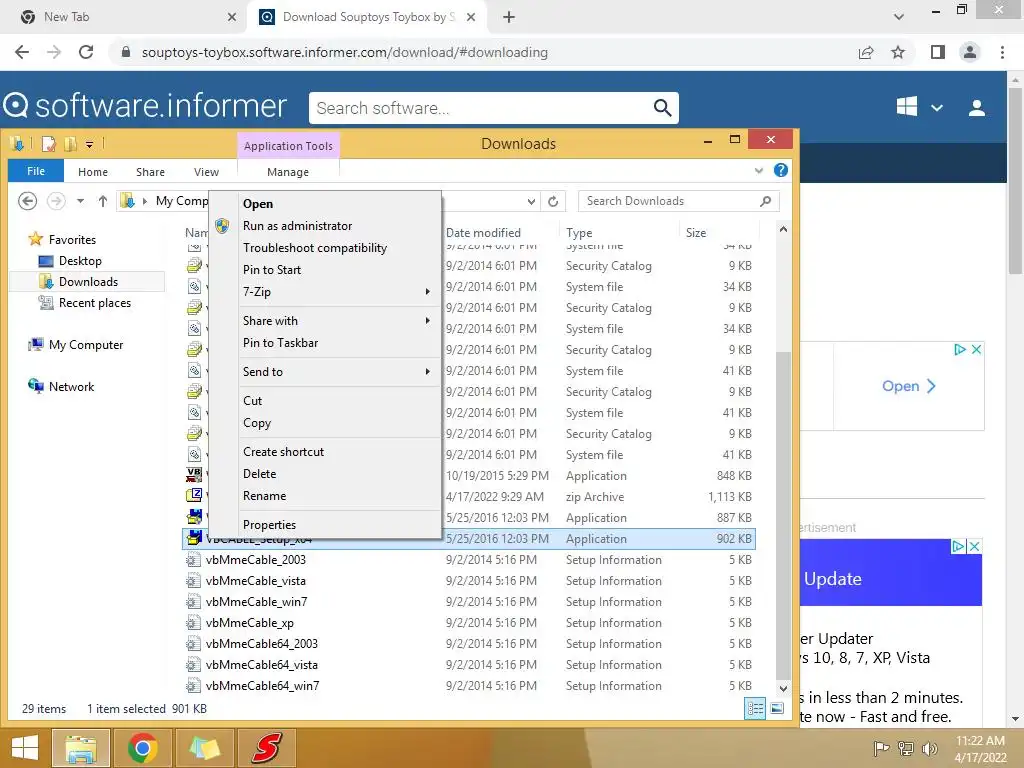Open the Manage ribbon tab
Viewport: 1024px width, 768px height.
(x=288, y=172)
